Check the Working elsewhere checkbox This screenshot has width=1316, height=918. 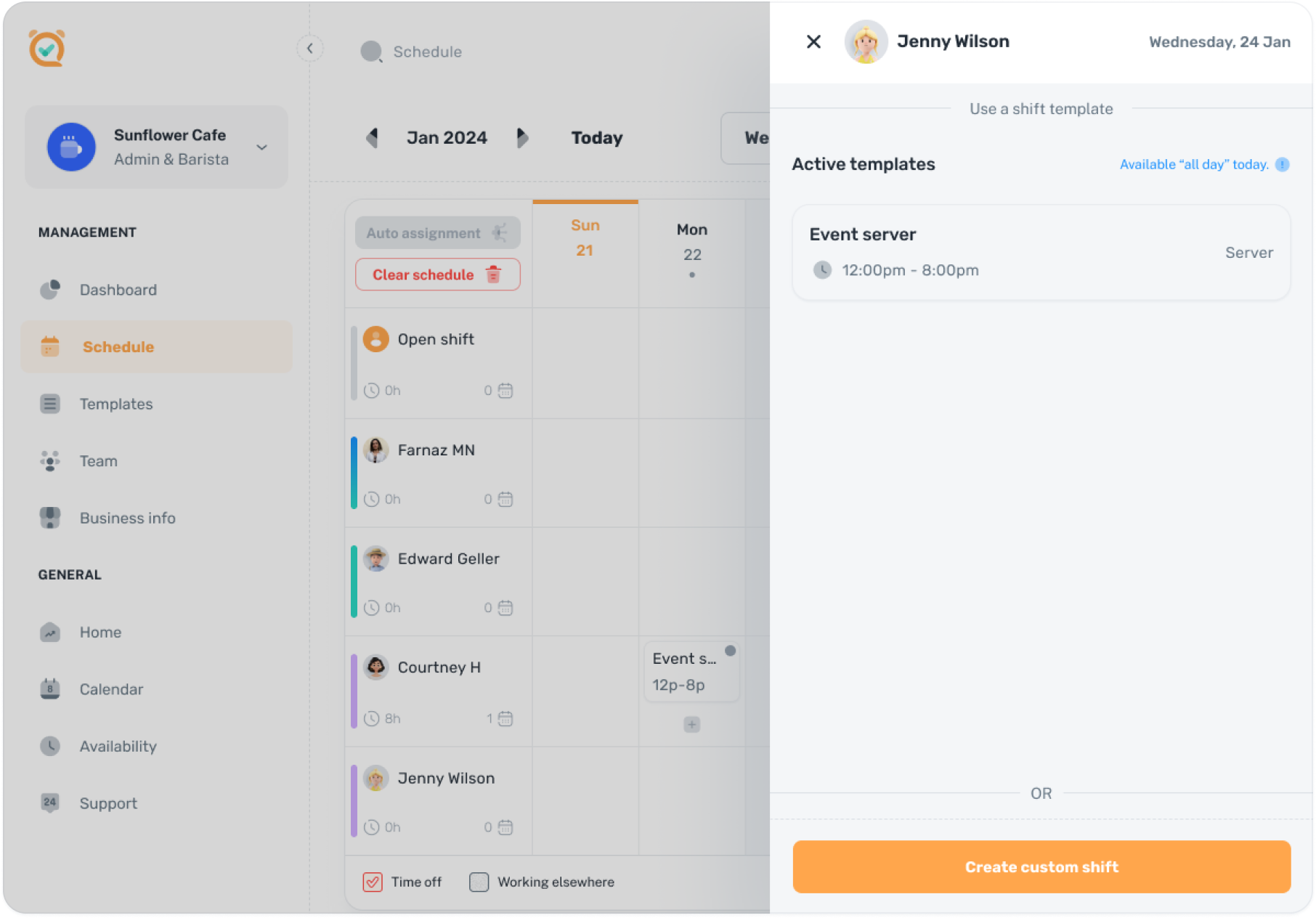479,882
